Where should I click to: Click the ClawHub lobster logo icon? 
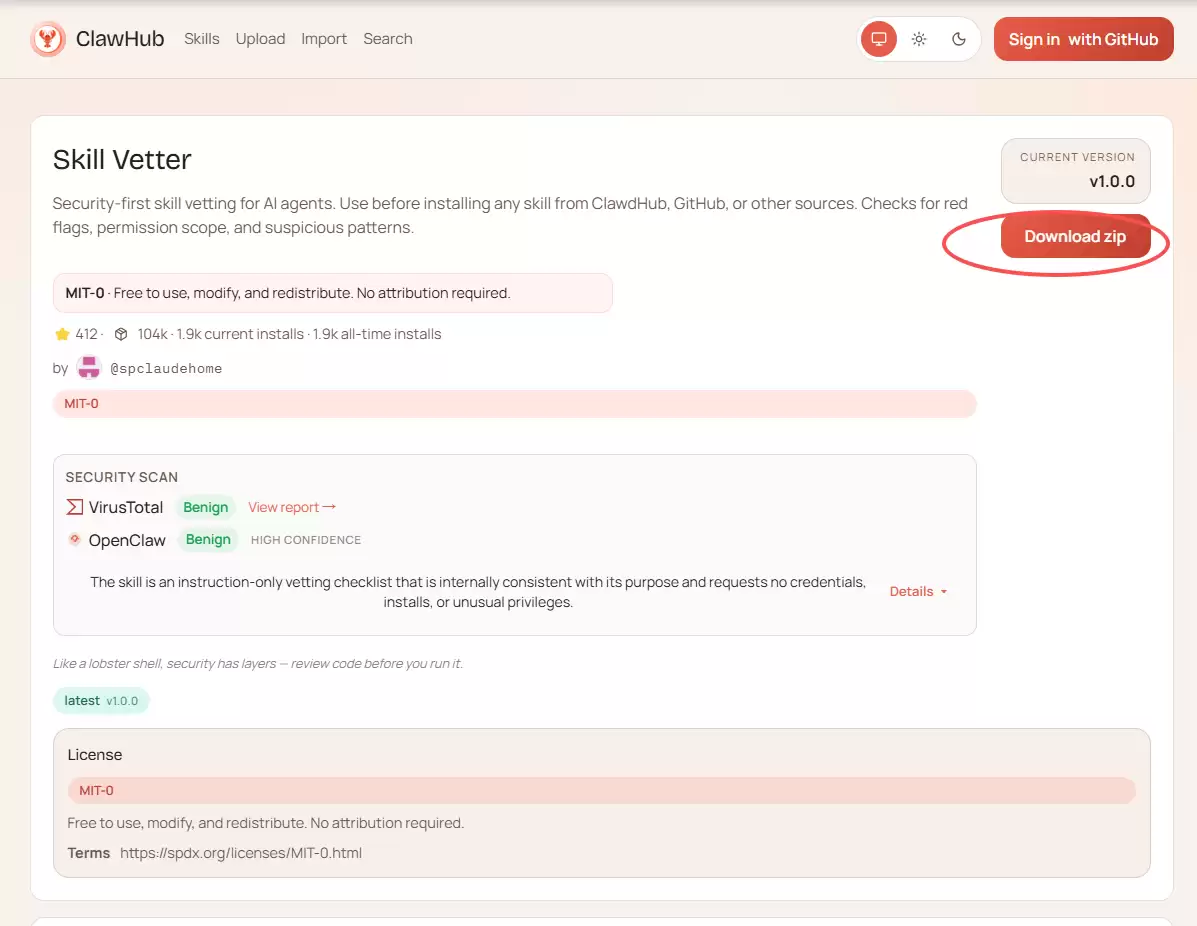47,39
